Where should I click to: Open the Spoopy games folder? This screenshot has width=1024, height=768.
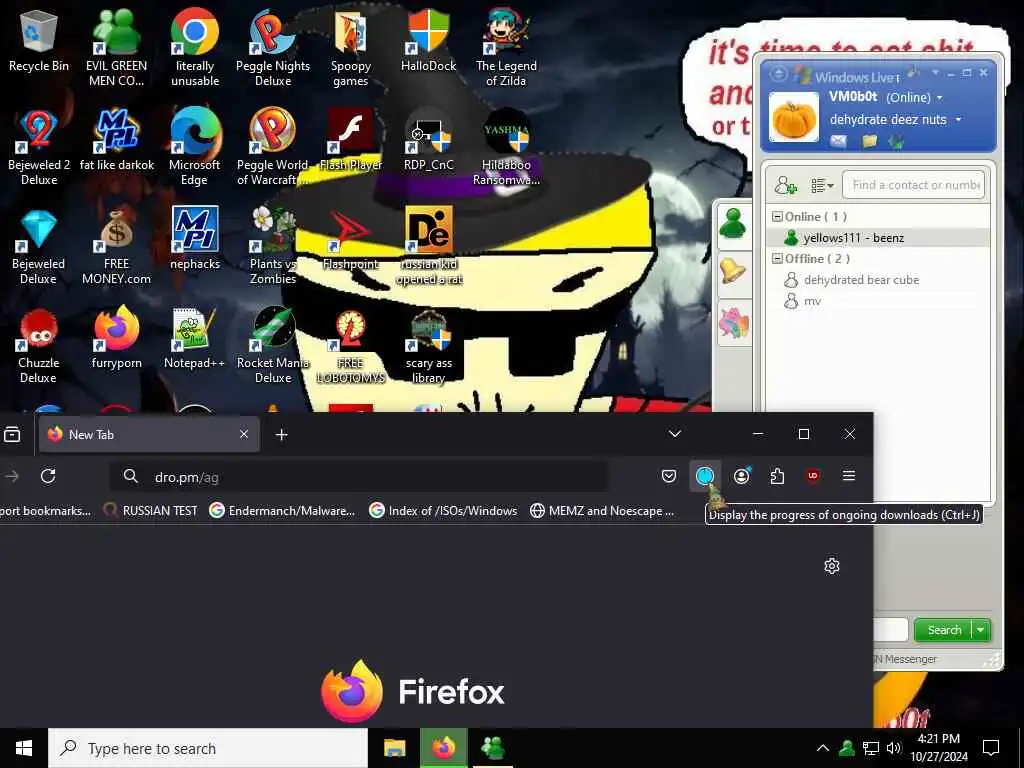(x=351, y=48)
